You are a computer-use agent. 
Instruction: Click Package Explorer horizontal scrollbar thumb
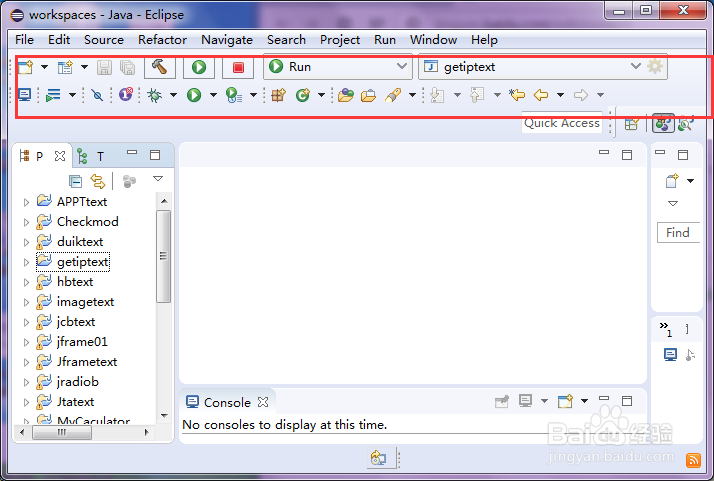coord(62,432)
